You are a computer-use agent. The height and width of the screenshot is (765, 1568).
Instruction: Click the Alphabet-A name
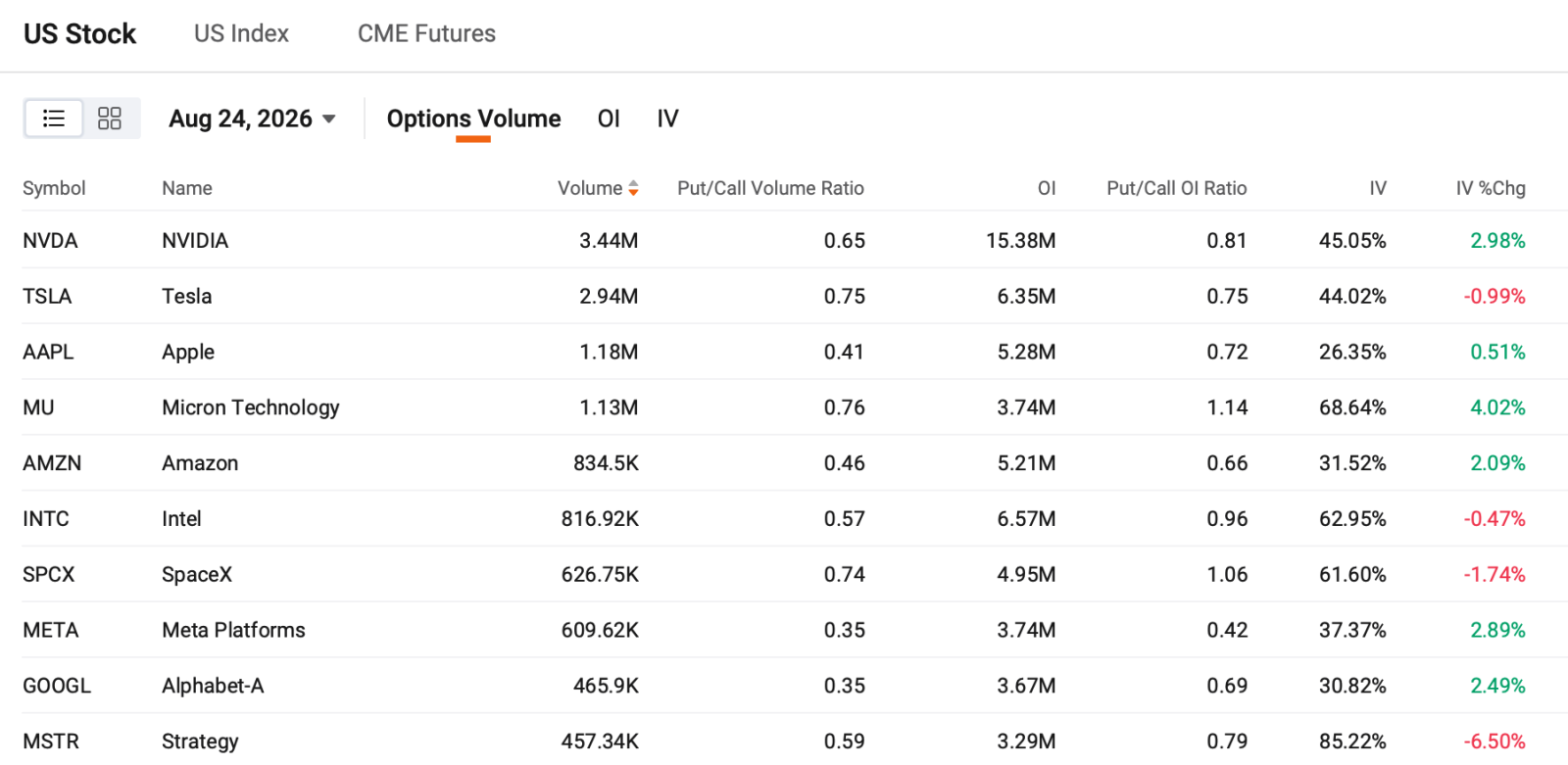pyautogui.click(x=213, y=686)
